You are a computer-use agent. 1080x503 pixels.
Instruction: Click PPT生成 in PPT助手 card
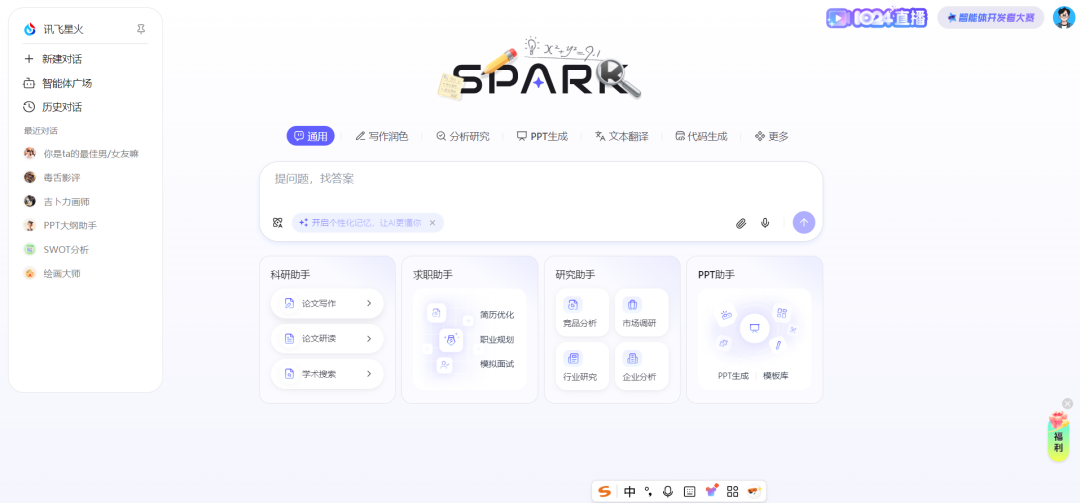[x=733, y=376]
